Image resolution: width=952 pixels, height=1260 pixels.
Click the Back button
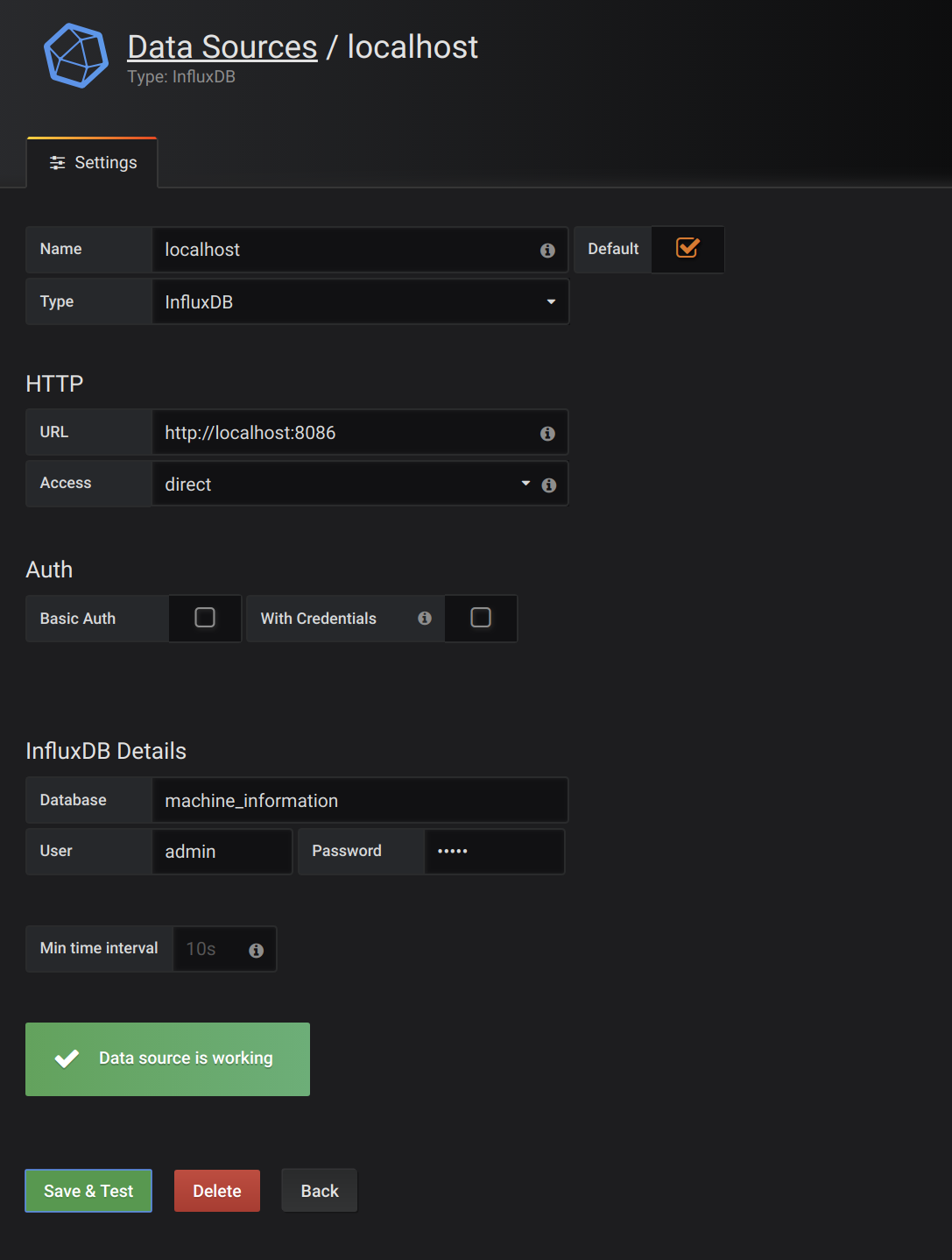pyautogui.click(x=320, y=1191)
